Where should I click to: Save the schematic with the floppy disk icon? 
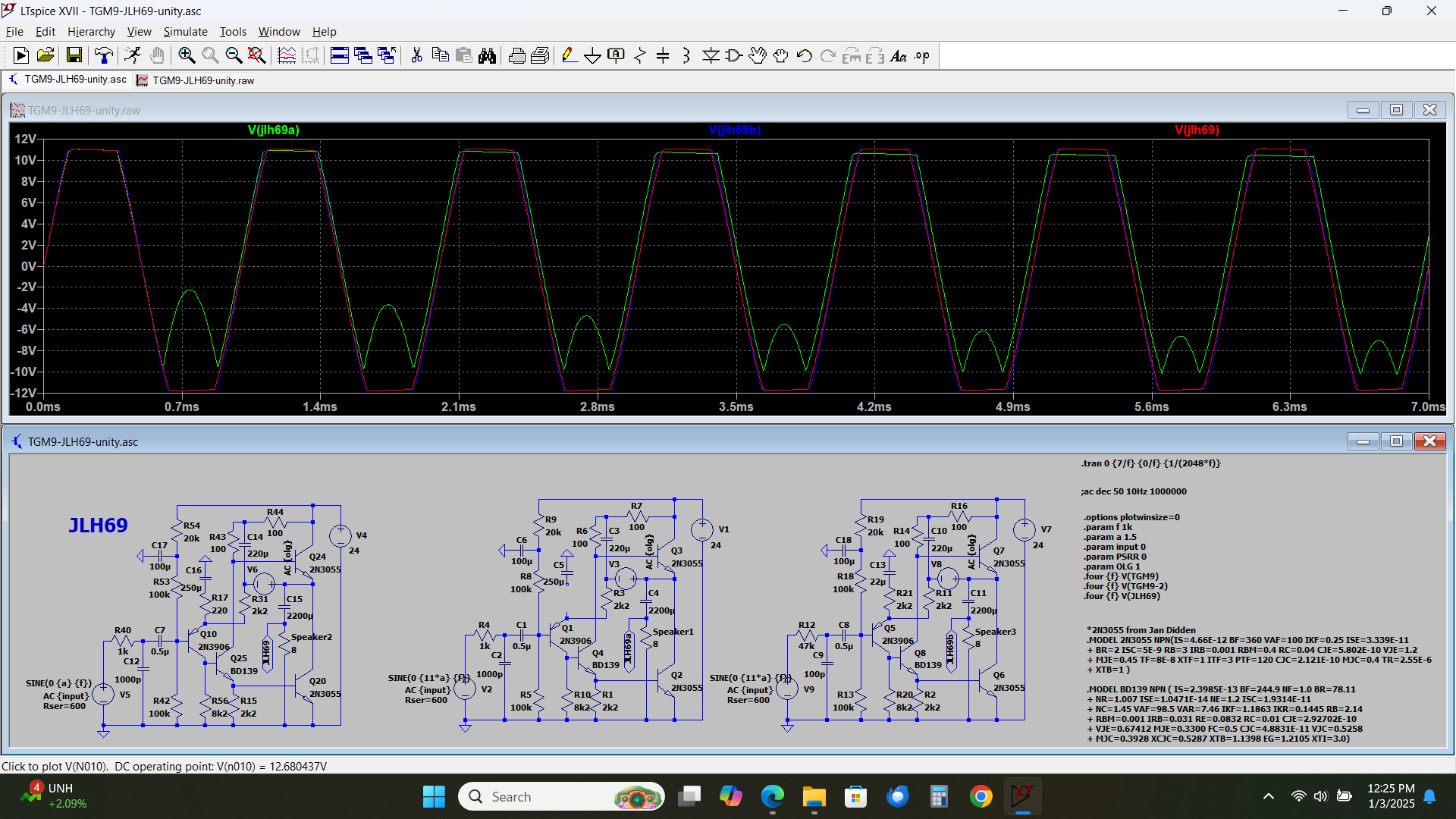74,55
